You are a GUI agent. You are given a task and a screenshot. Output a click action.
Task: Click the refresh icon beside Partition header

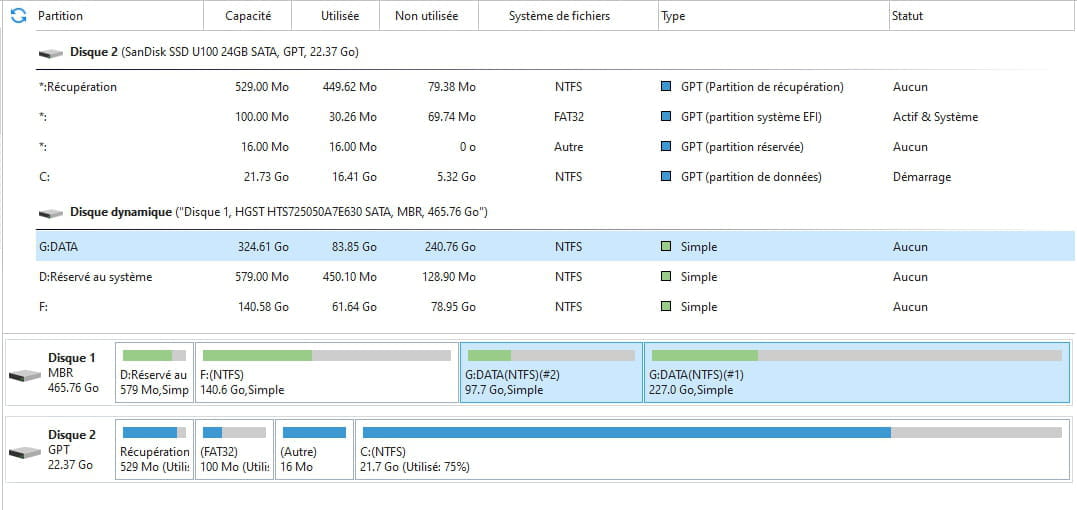coord(19,16)
